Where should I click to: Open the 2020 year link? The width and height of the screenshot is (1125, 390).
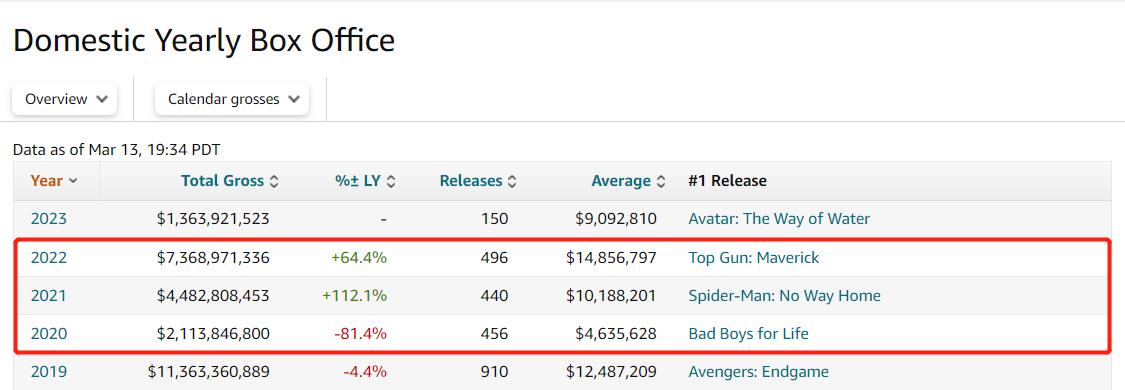coord(49,333)
